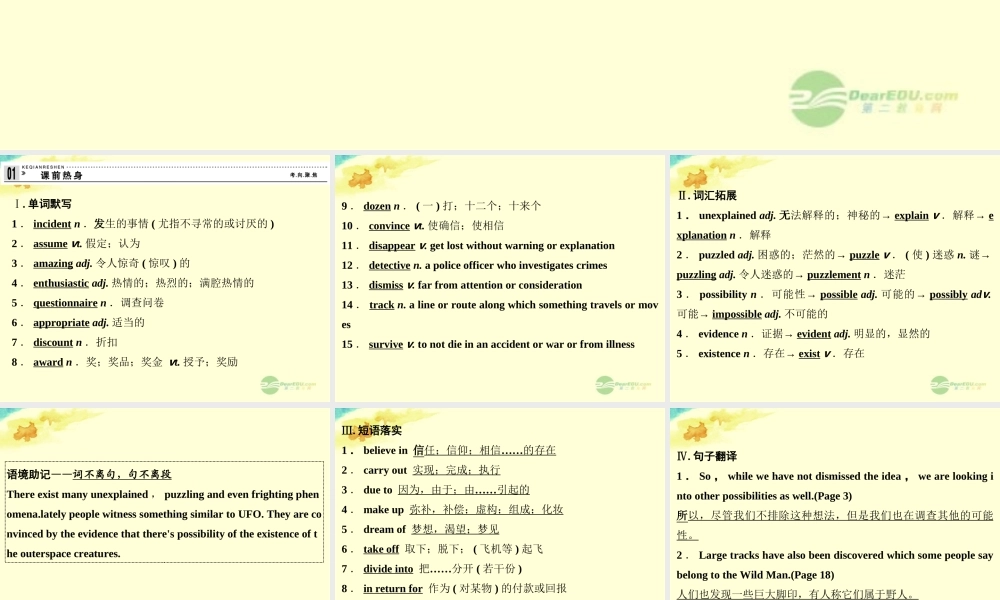
Task: Click the underlined word evident
Action: [x=814, y=334]
